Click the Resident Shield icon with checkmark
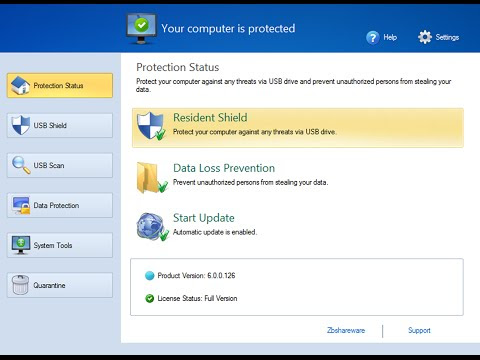 pyautogui.click(x=151, y=126)
